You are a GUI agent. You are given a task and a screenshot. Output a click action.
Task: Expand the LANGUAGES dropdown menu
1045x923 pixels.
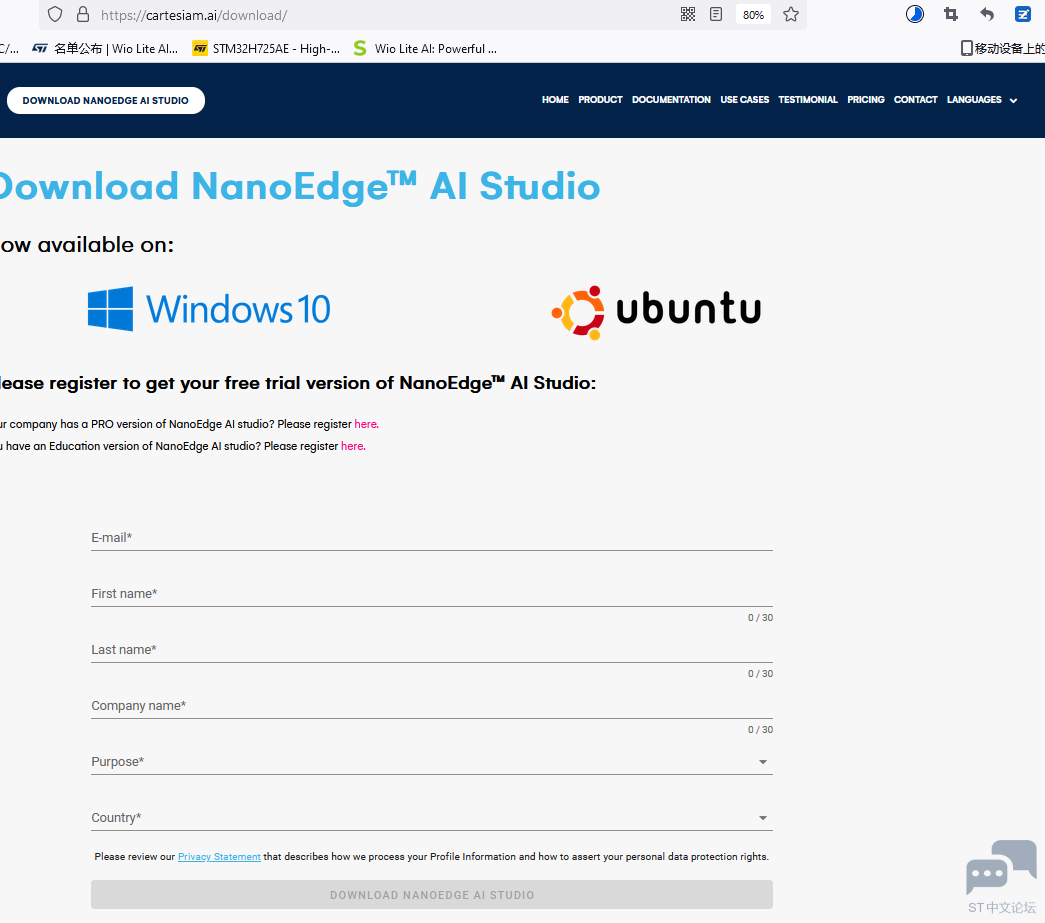pyautogui.click(x=982, y=100)
